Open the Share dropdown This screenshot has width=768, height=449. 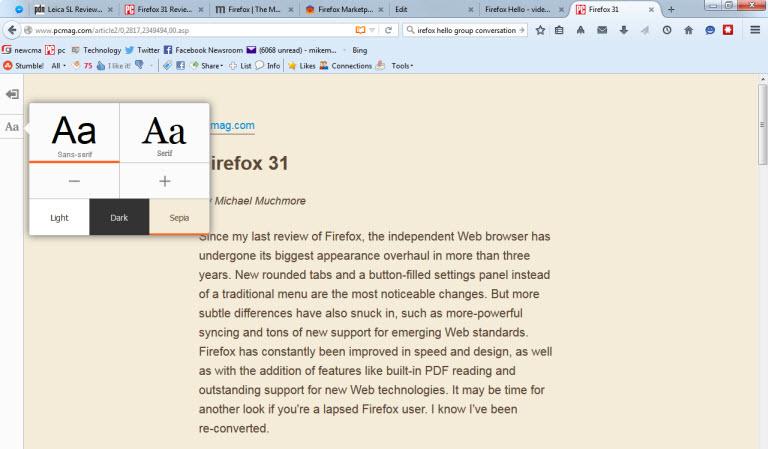click(x=207, y=66)
